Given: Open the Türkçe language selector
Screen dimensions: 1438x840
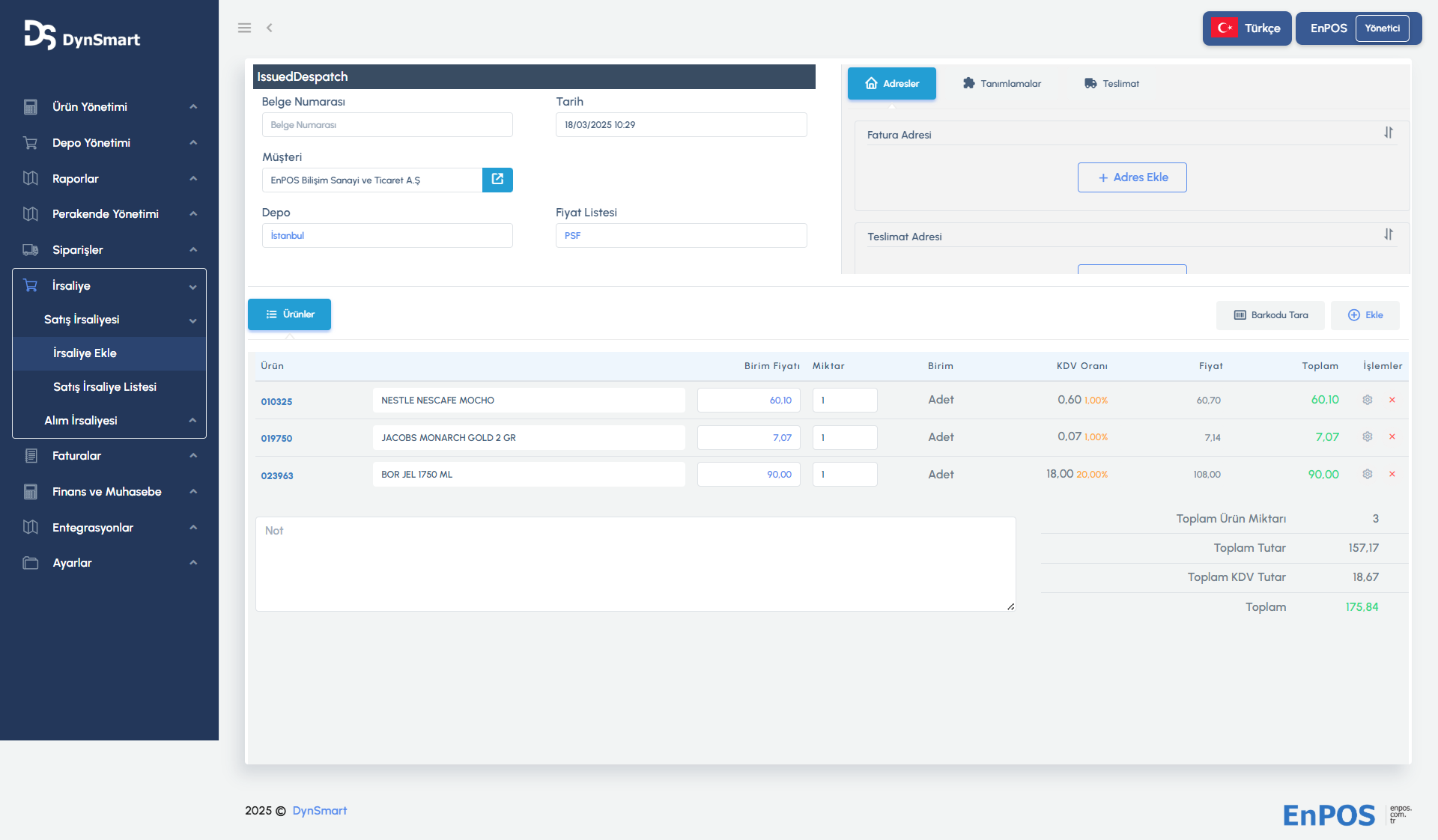Looking at the screenshot, I should 1247,28.
